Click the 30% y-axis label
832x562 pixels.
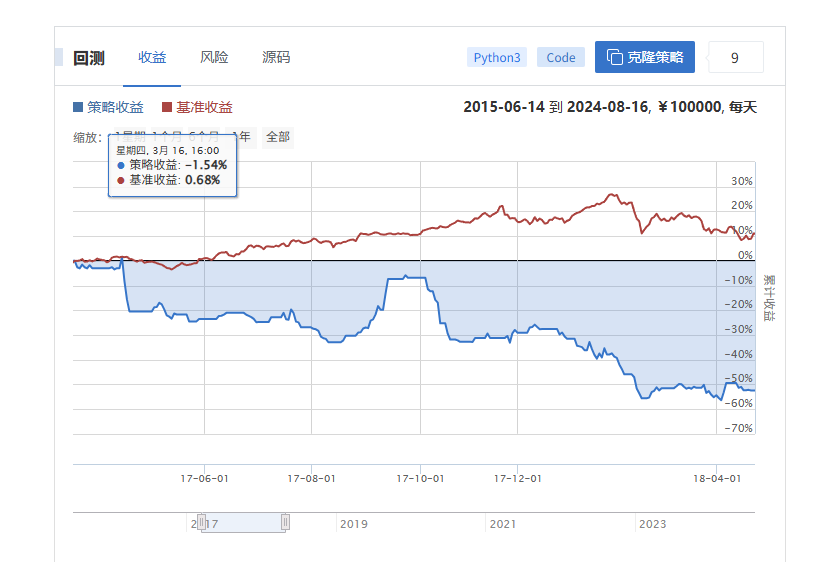(742, 181)
